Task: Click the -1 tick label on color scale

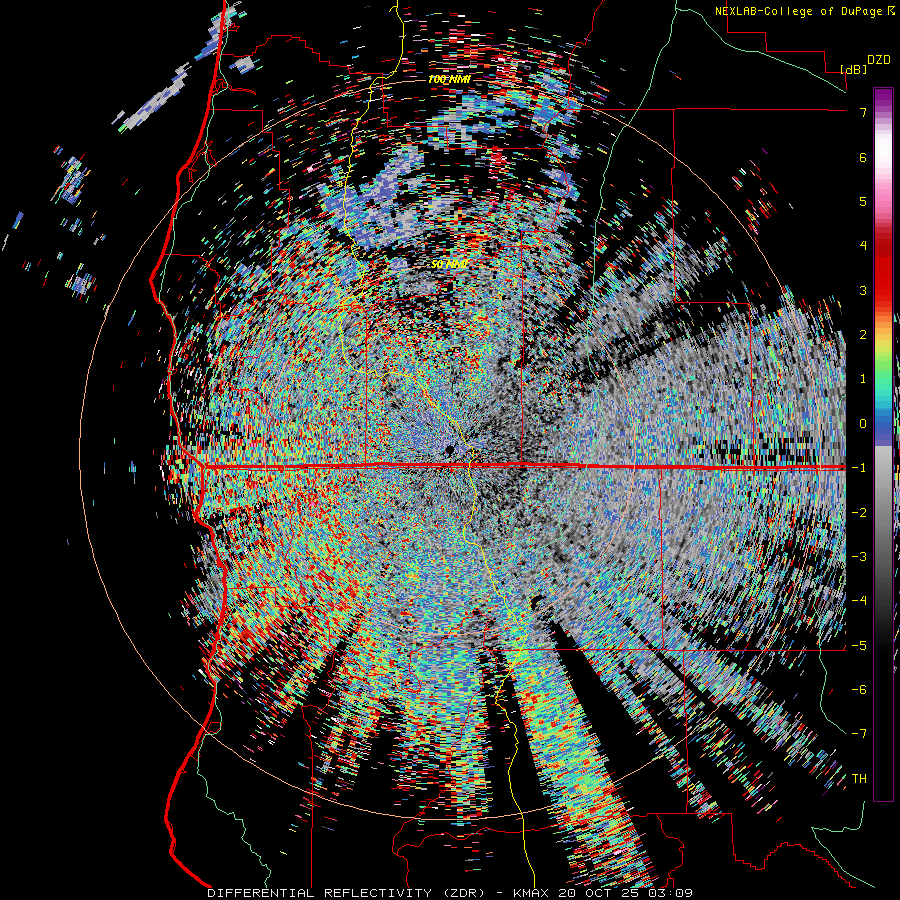Action: pos(859,468)
